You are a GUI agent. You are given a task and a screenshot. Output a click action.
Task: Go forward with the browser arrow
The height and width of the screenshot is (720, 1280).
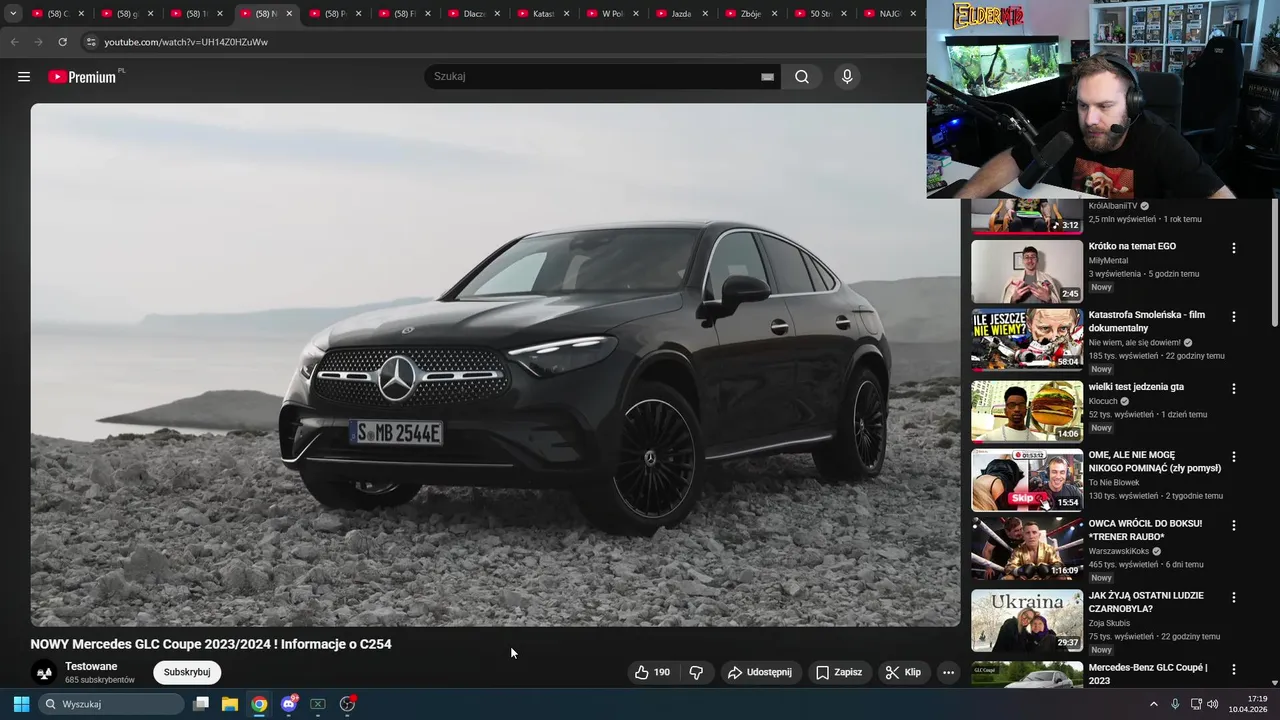point(38,42)
